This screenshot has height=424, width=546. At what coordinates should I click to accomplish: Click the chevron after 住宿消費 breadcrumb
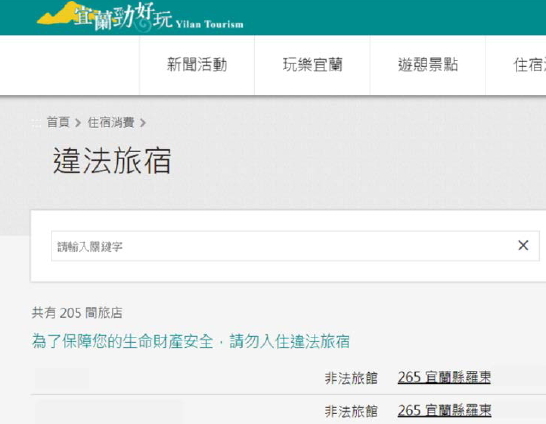coord(142,123)
